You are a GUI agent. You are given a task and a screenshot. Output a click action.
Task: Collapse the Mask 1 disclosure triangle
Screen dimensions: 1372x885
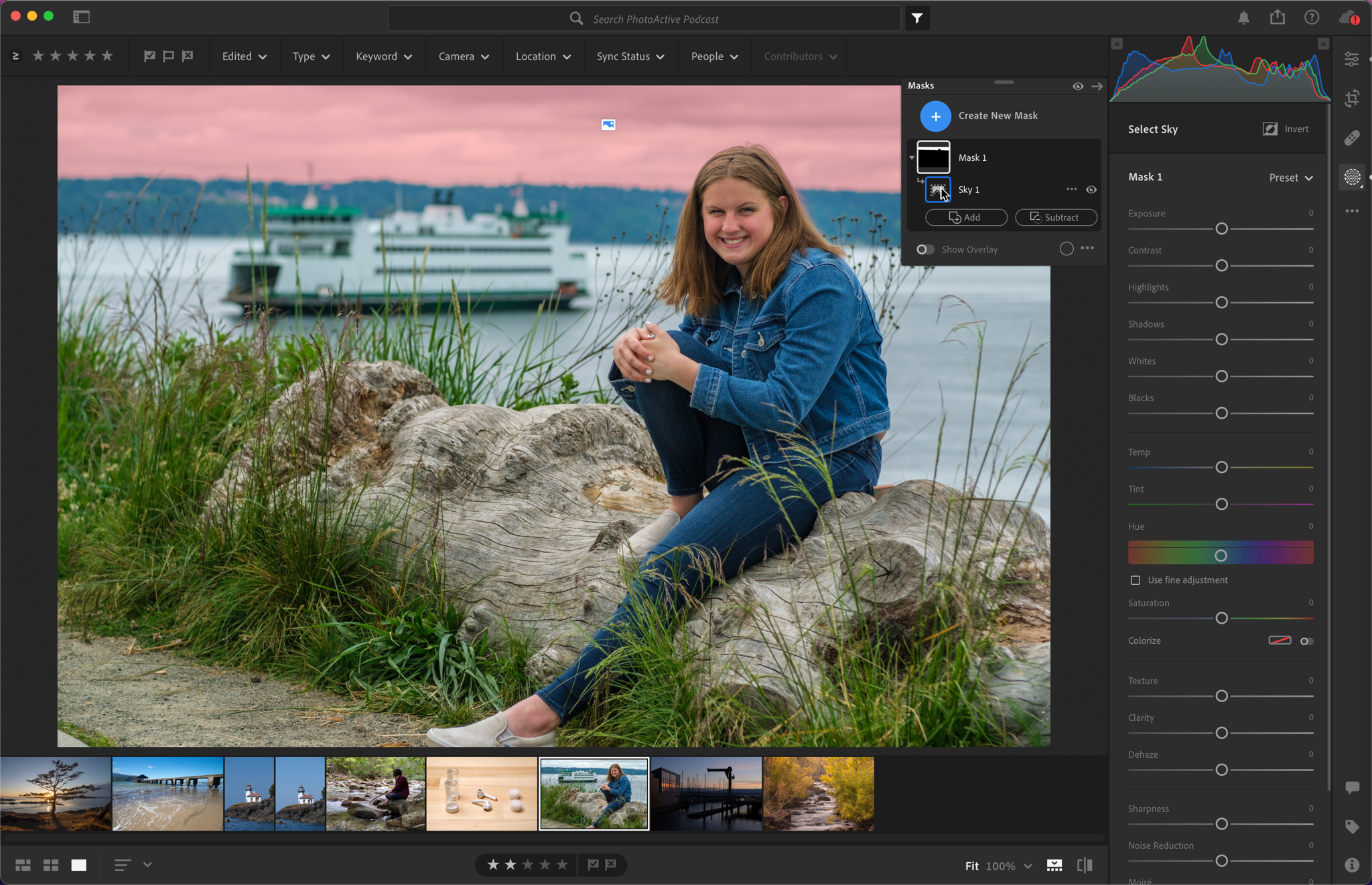click(912, 158)
